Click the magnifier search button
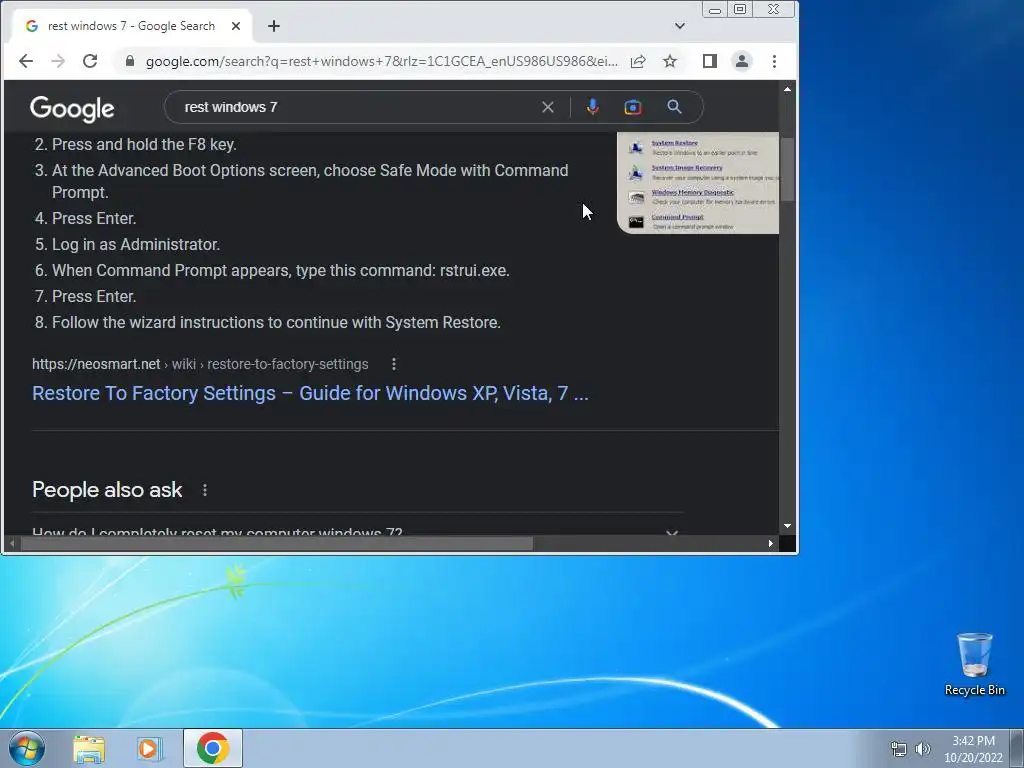Screen dimensions: 1024x768 (675, 107)
